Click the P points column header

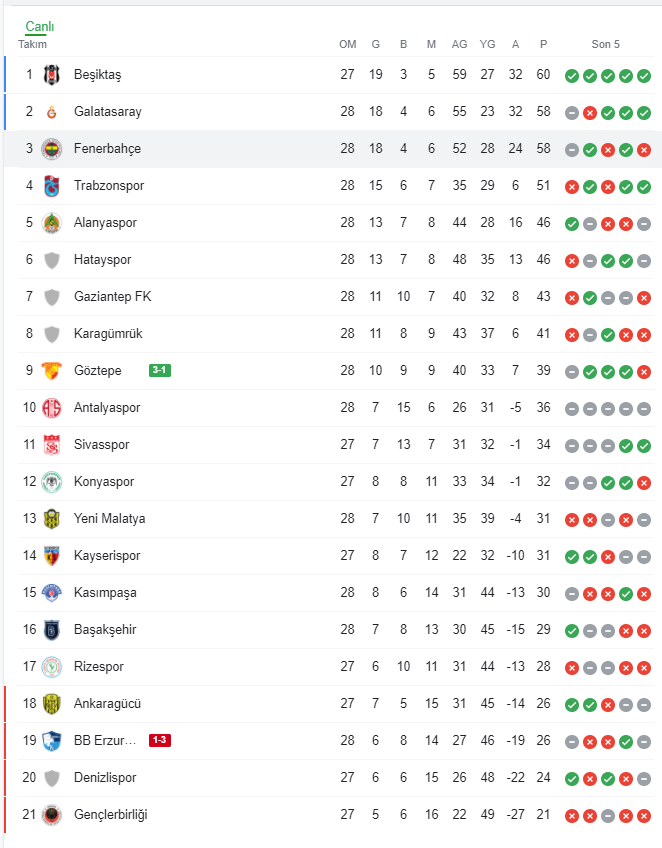click(x=544, y=44)
